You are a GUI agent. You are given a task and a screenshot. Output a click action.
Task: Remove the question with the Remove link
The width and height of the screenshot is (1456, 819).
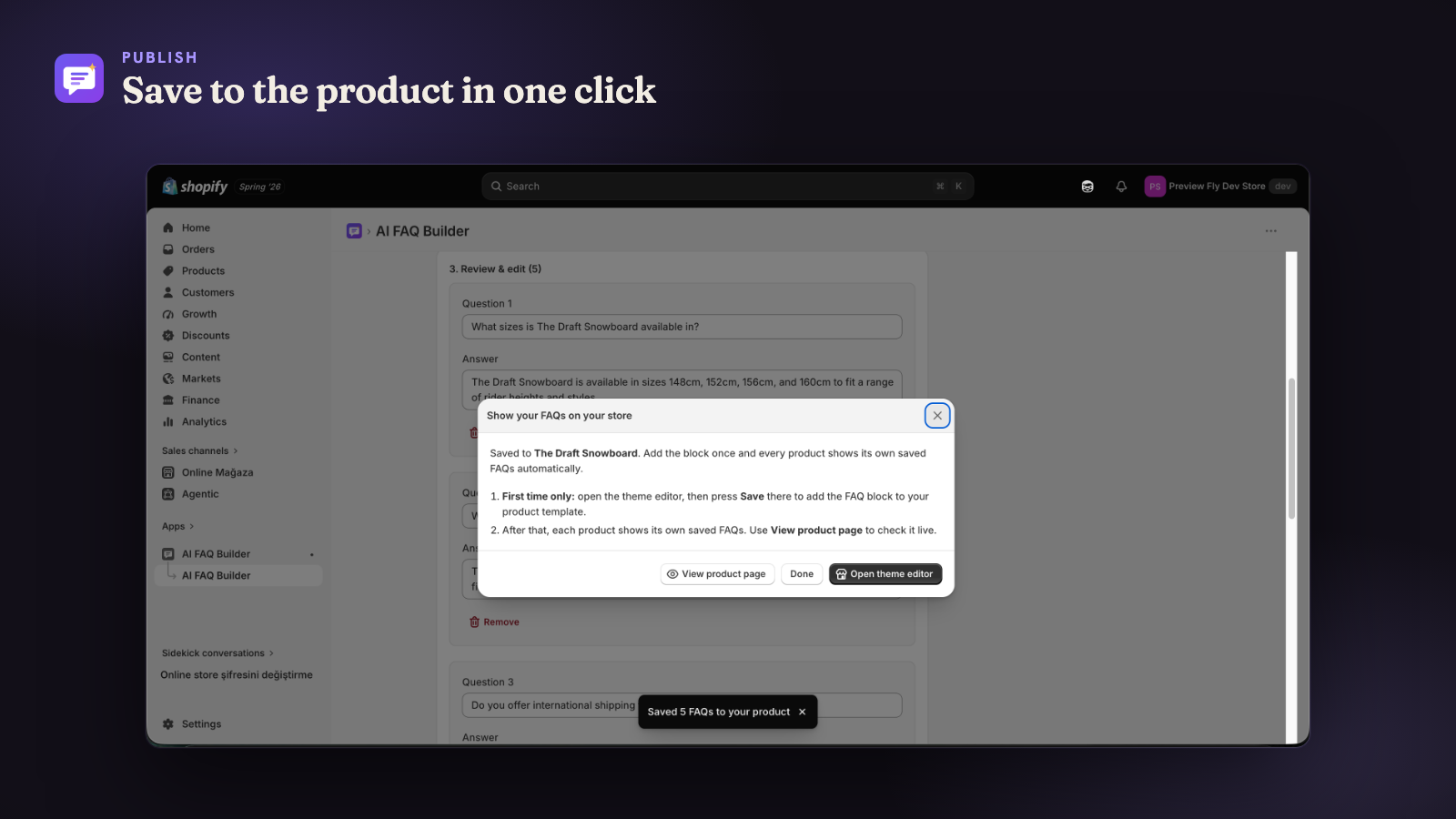pyautogui.click(x=494, y=622)
